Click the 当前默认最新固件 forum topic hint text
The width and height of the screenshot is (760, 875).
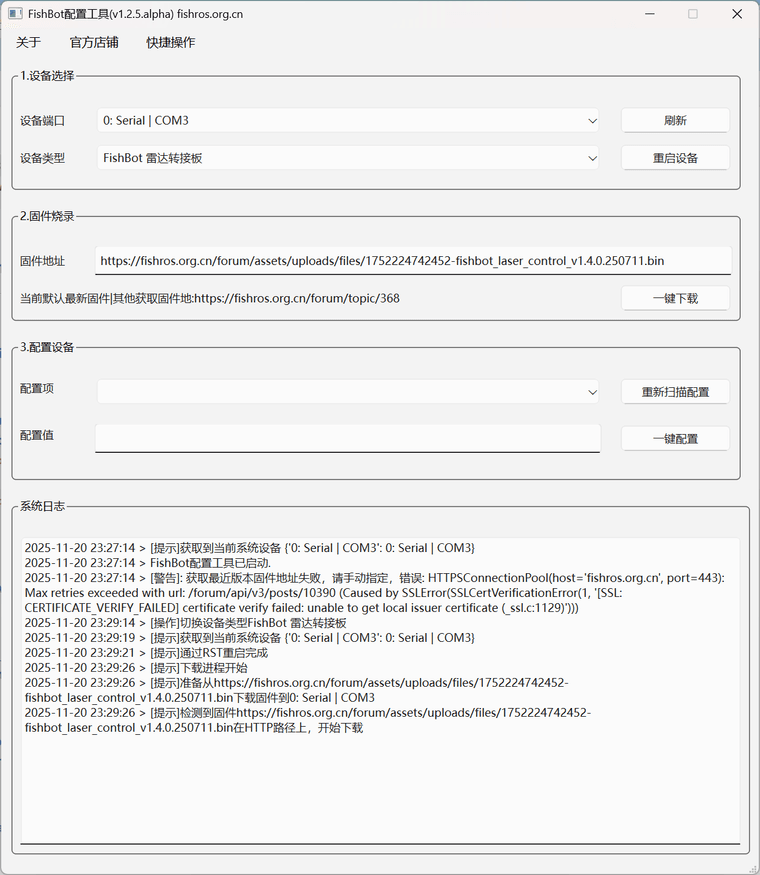pyautogui.click(x=210, y=299)
